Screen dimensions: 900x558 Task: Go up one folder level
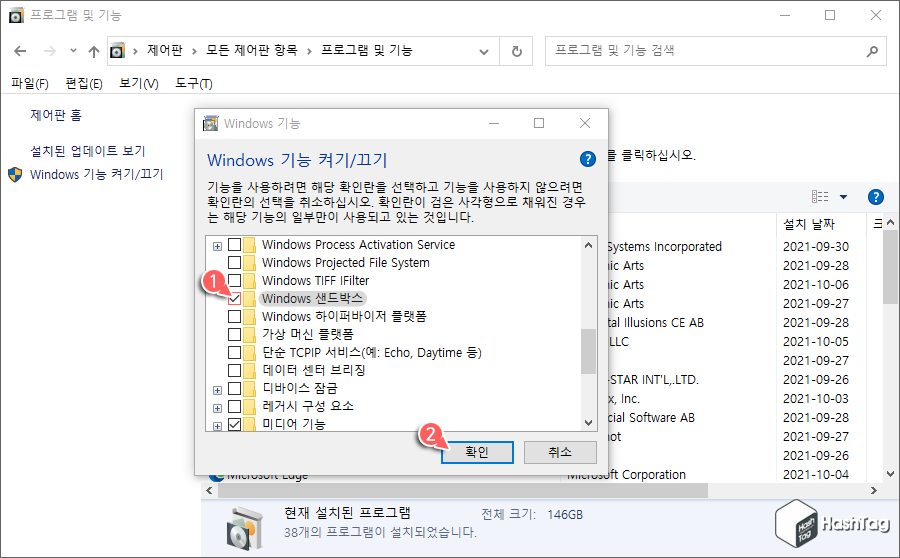click(94, 52)
